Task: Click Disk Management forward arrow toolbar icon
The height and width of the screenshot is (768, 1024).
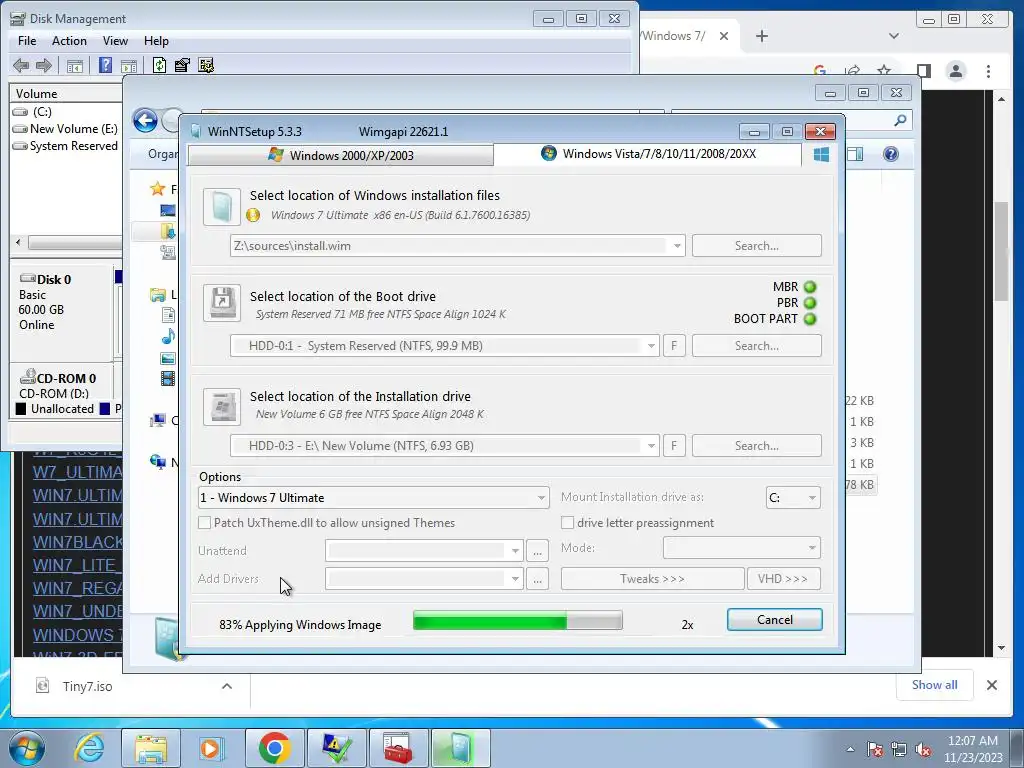Action: pyautogui.click(x=44, y=65)
